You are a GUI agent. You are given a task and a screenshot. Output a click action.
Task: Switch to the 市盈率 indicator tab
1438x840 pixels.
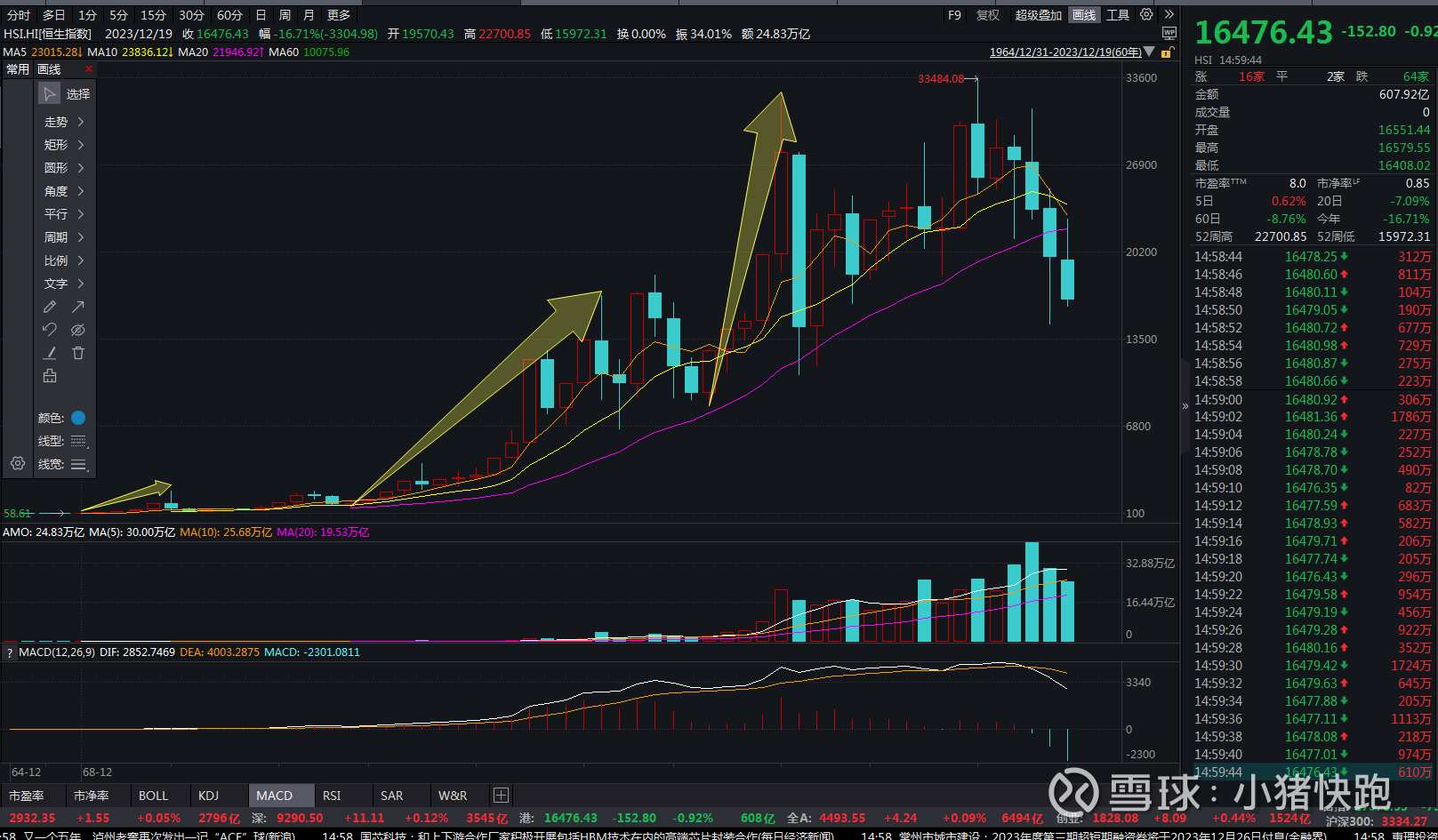pos(28,796)
